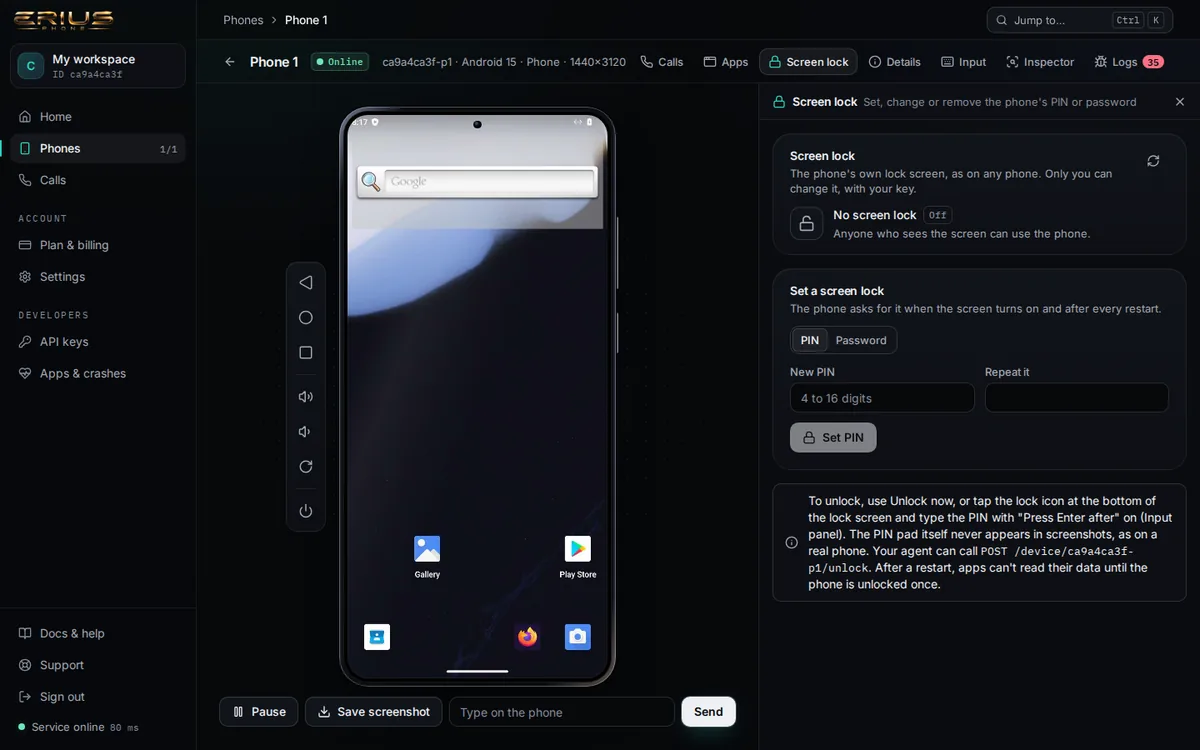The width and height of the screenshot is (1200, 750).
Task: Pause the phone stream
Action: point(259,712)
